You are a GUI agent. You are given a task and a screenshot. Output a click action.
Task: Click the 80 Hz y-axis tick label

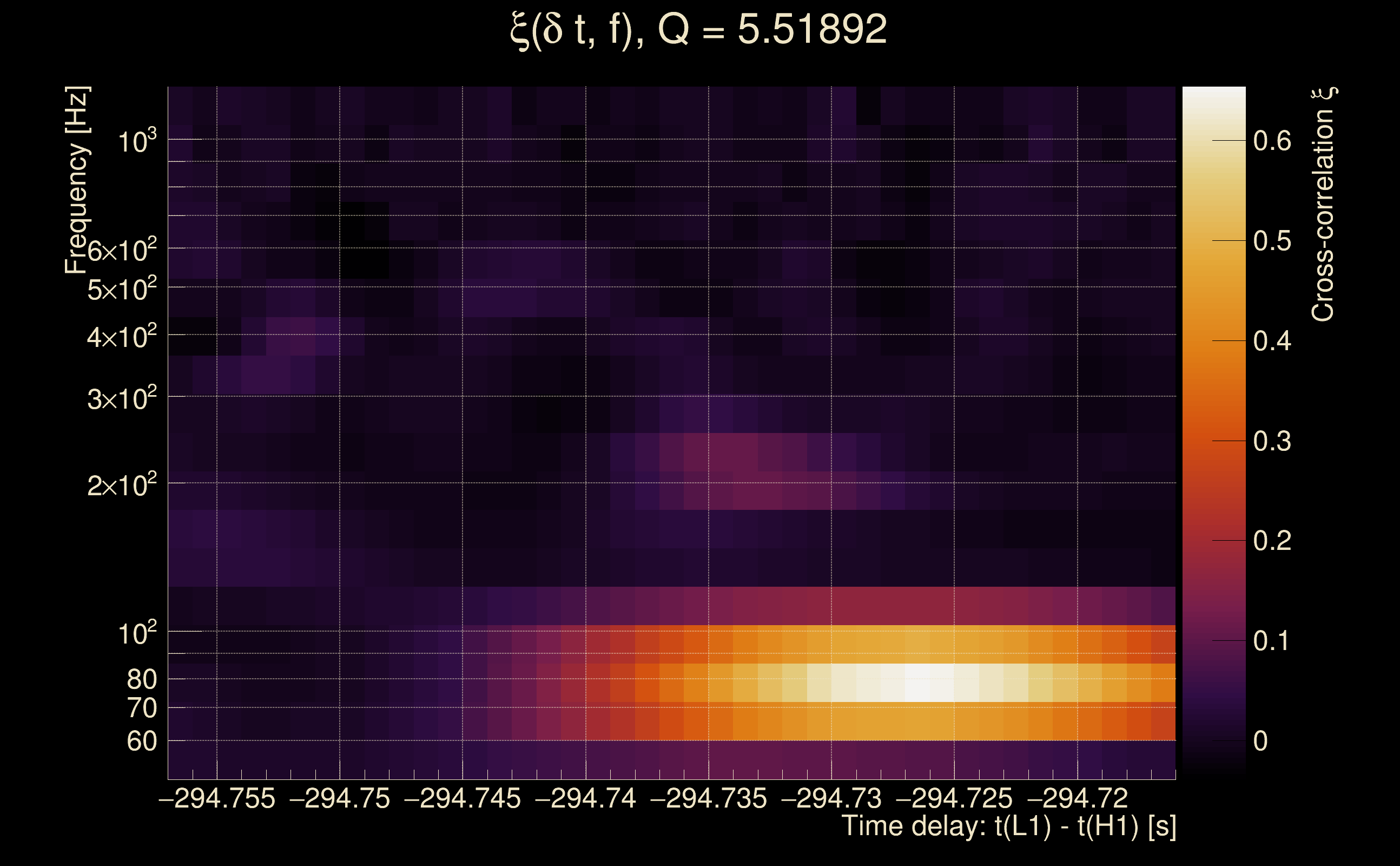pyautogui.click(x=141, y=680)
